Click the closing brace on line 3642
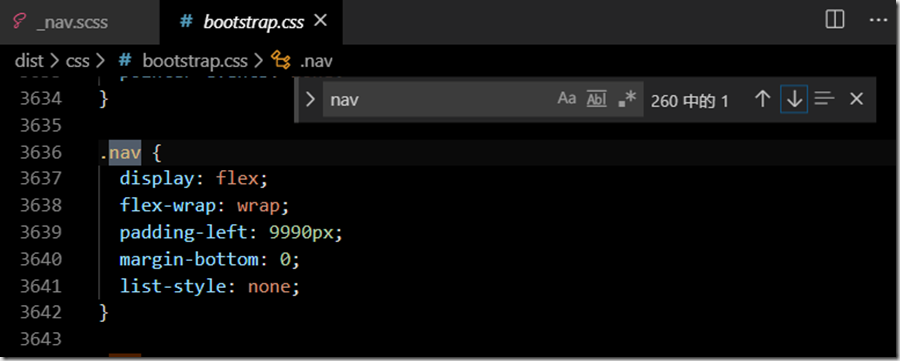 (103, 312)
